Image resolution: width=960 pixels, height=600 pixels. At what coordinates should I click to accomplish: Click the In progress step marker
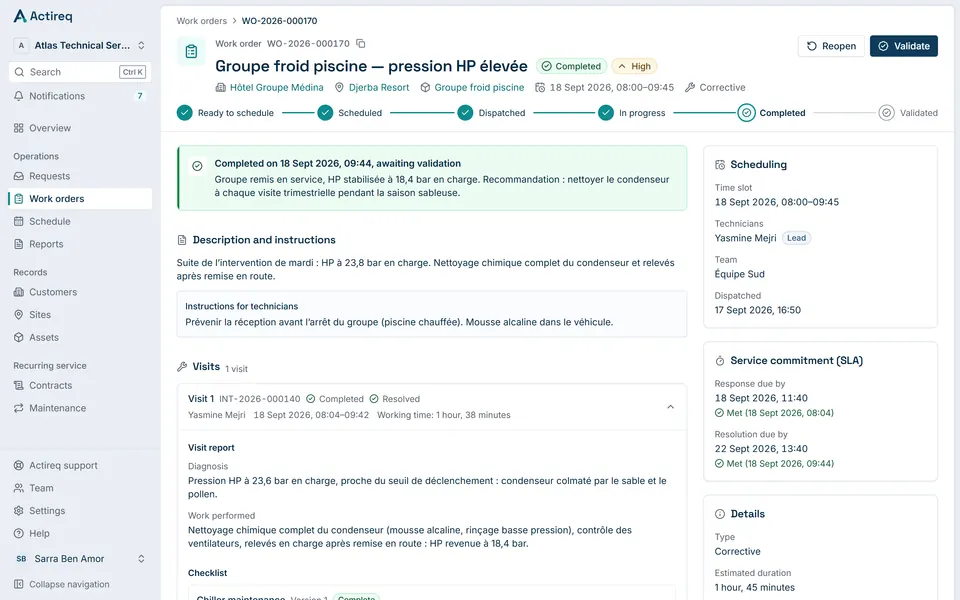click(x=606, y=113)
